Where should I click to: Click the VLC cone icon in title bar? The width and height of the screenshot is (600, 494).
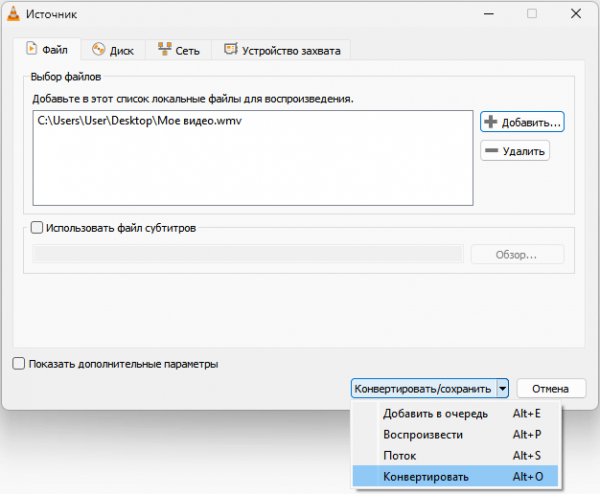[x=13, y=14]
